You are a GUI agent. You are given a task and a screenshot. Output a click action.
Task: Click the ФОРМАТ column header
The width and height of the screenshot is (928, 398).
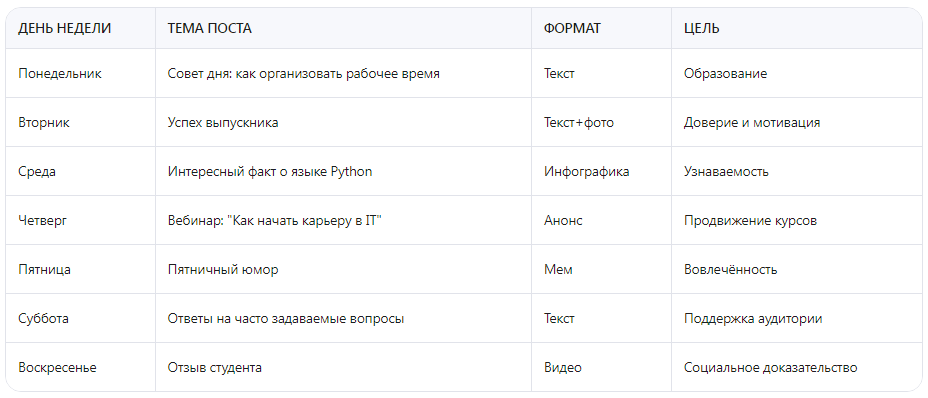[x=572, y=28]
